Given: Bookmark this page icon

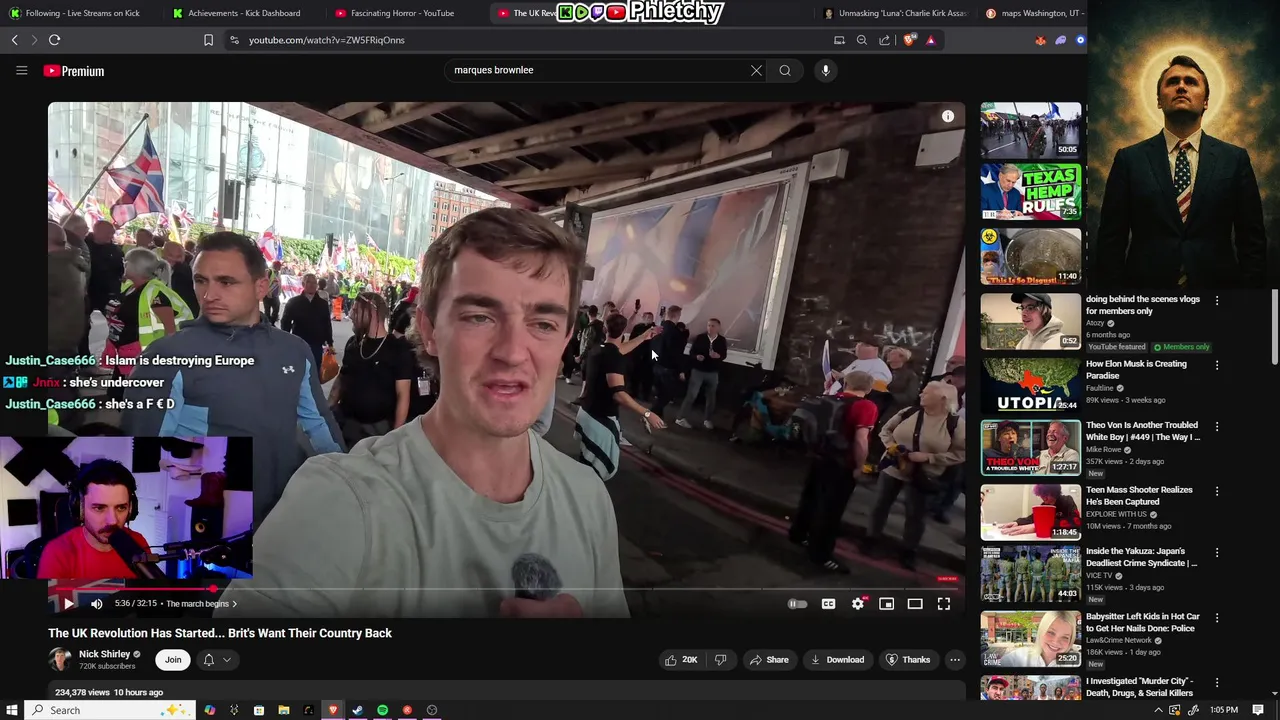Looking at the screenshot, I should click(208, 40).
